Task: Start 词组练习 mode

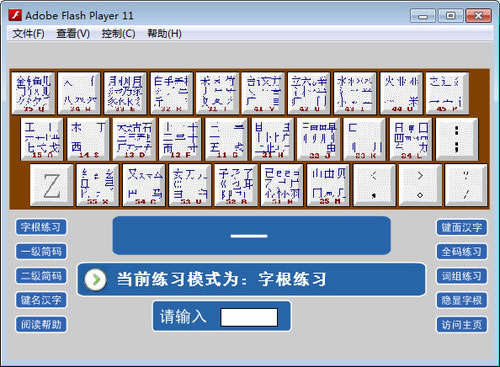Action: [462, 276]
